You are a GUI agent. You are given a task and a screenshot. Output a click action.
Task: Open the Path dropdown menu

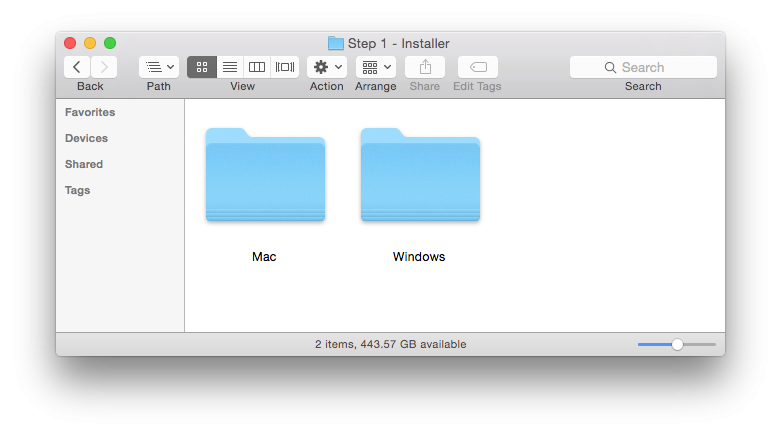click(159, 67)
